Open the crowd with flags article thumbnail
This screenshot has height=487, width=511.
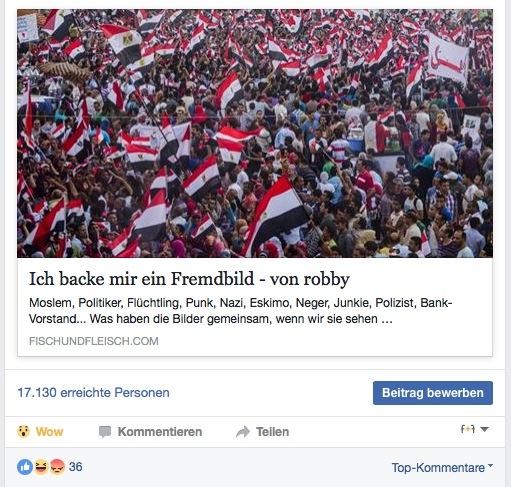(x=255, y=133)
